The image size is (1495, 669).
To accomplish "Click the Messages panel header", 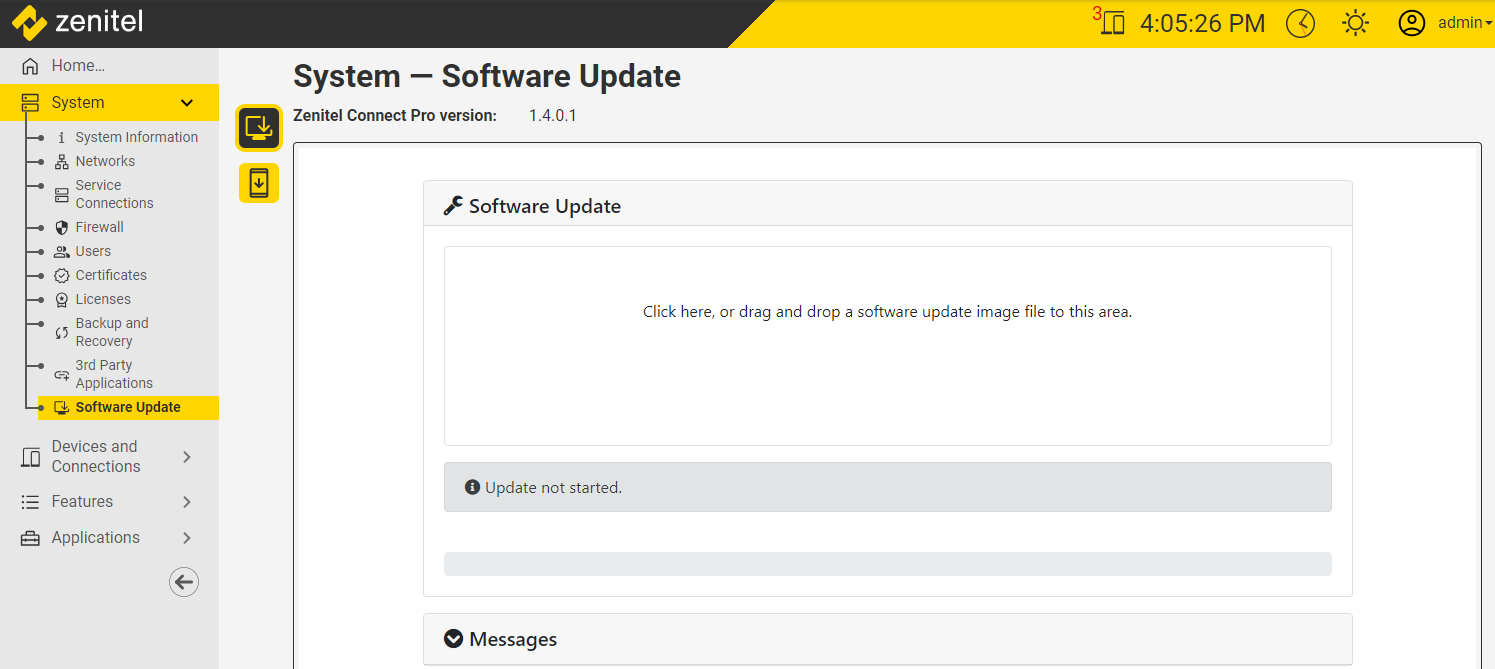I will 888,639.
